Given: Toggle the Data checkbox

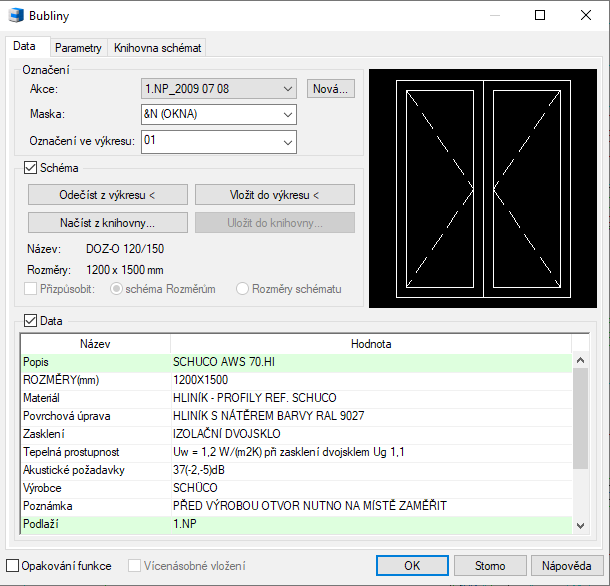Looking at the screenshot, I should [29, 321].
